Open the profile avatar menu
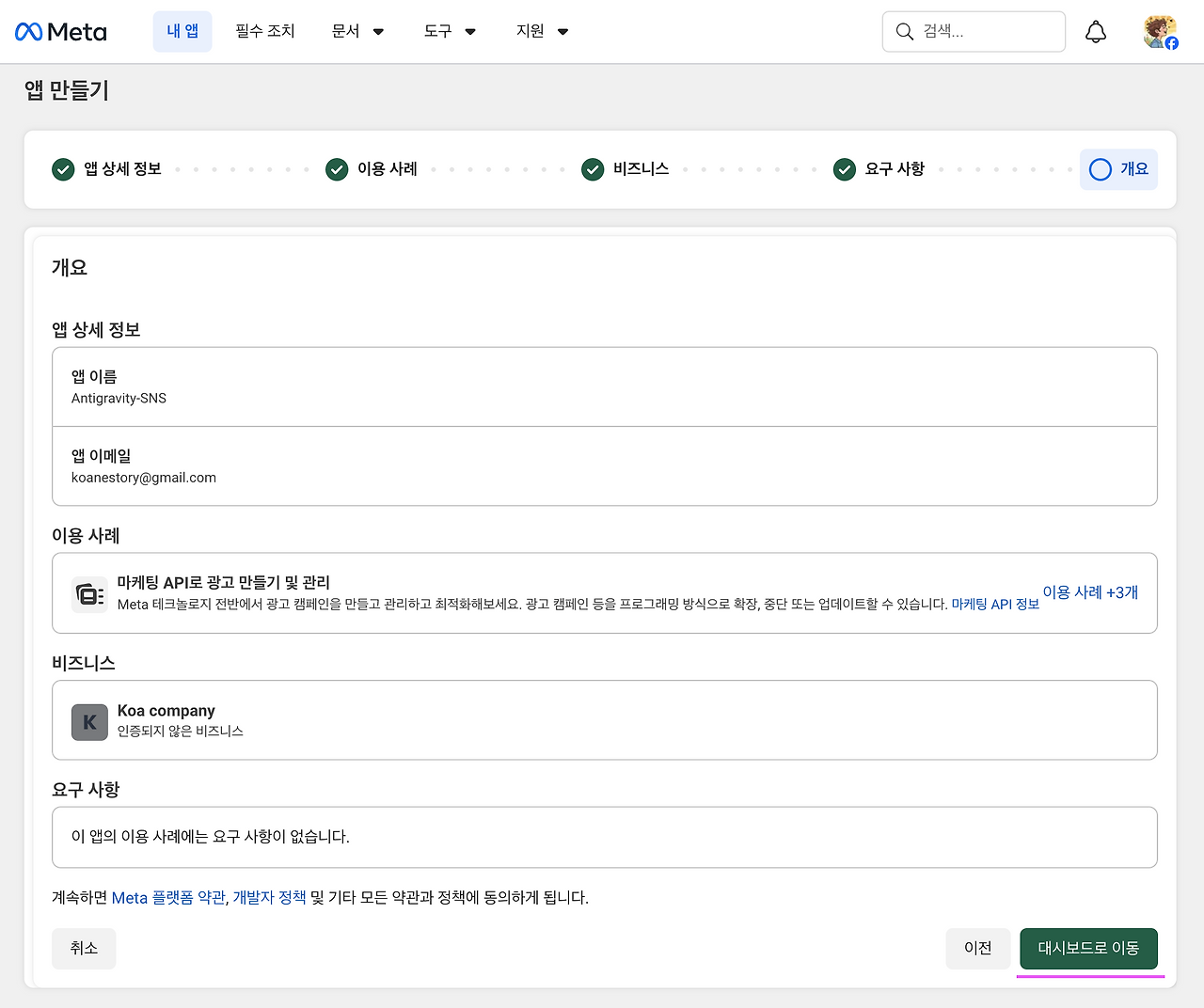This screenshot has height=1008, width=1204. [1161, 32]
